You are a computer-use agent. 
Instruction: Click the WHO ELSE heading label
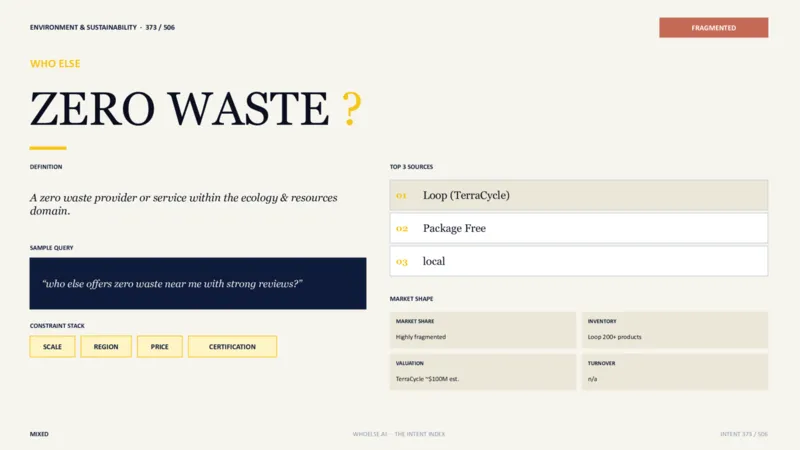point(55,64)
